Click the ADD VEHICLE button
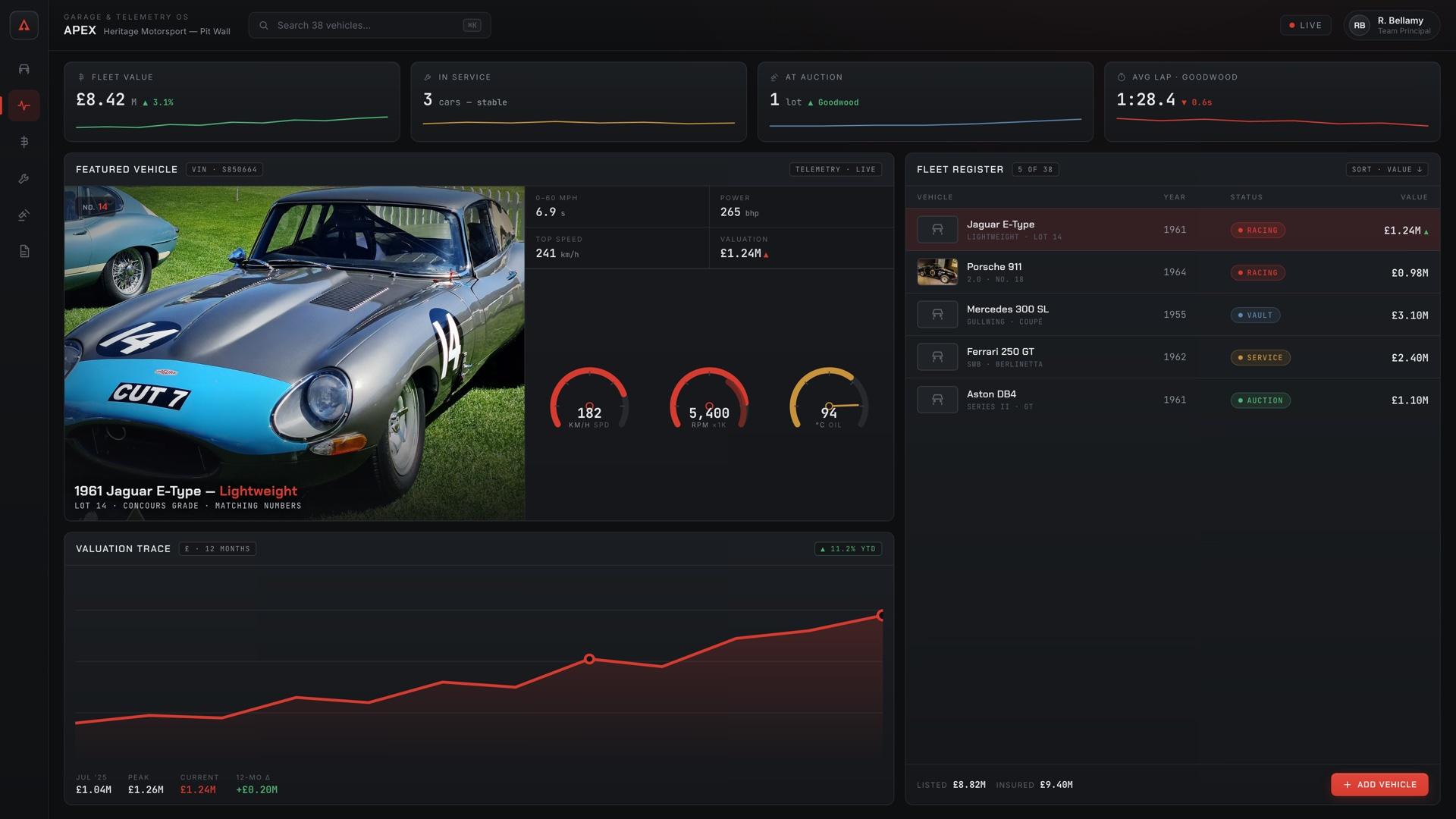The width and height of the screenshot is (1456, 819). [x=1379, y=784]
